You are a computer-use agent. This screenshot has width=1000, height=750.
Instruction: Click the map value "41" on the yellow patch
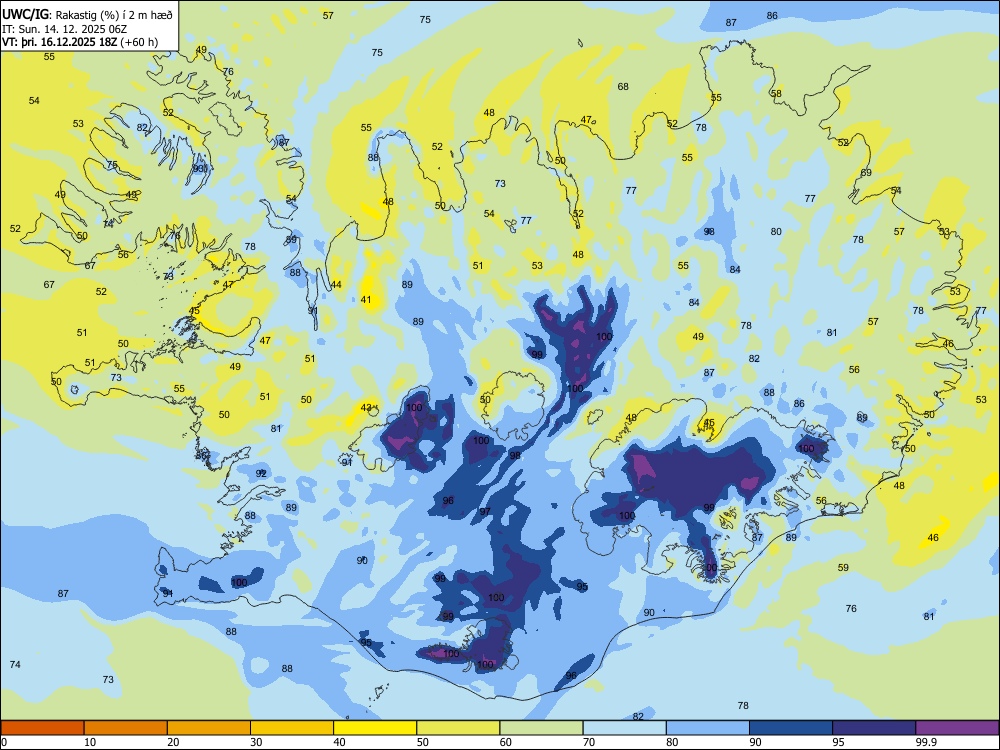tap(366, 300)
